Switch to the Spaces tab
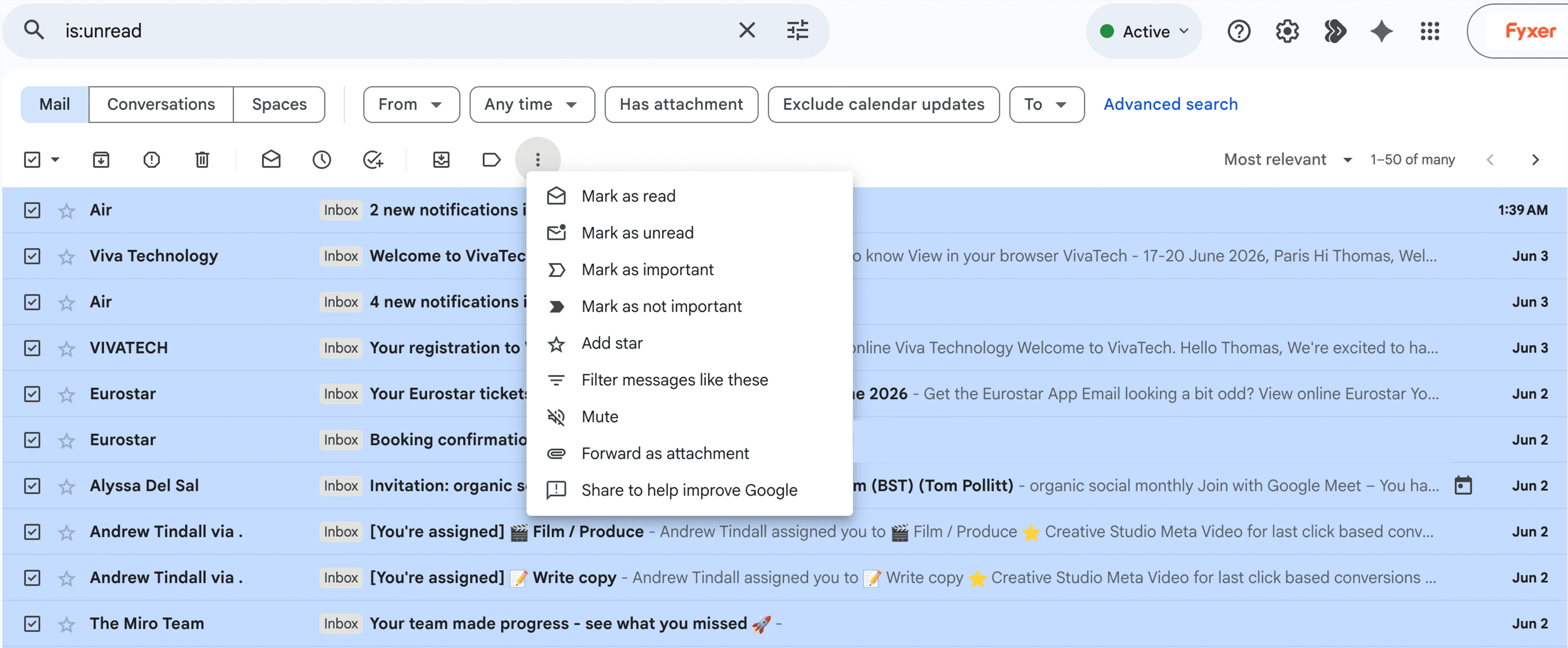This screenshot has height=648, width=1568. (x=279, y=104)
